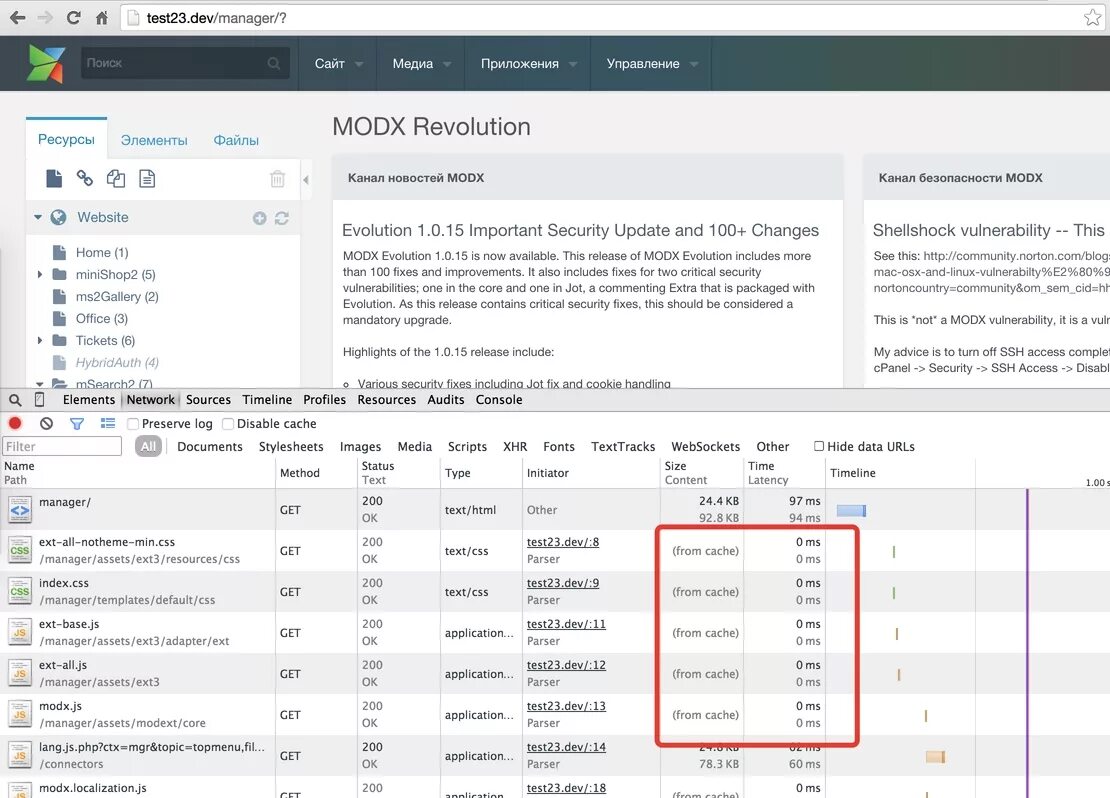Click the browser back arrow

click(17, 18)
